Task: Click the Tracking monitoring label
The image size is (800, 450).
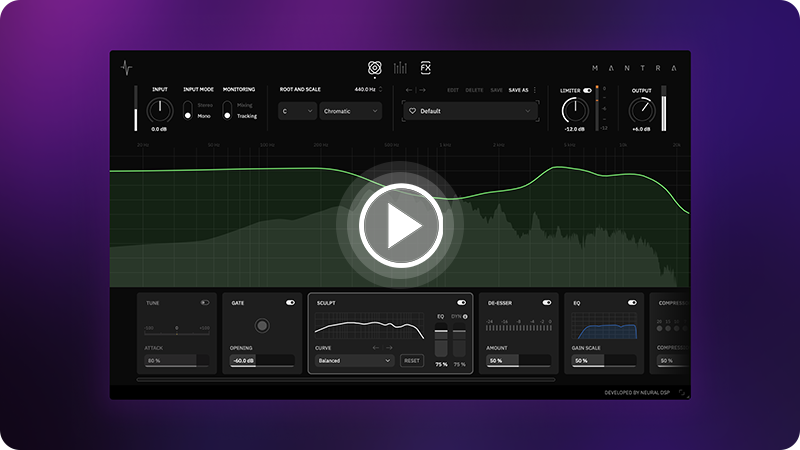Action: coord(247,116)
